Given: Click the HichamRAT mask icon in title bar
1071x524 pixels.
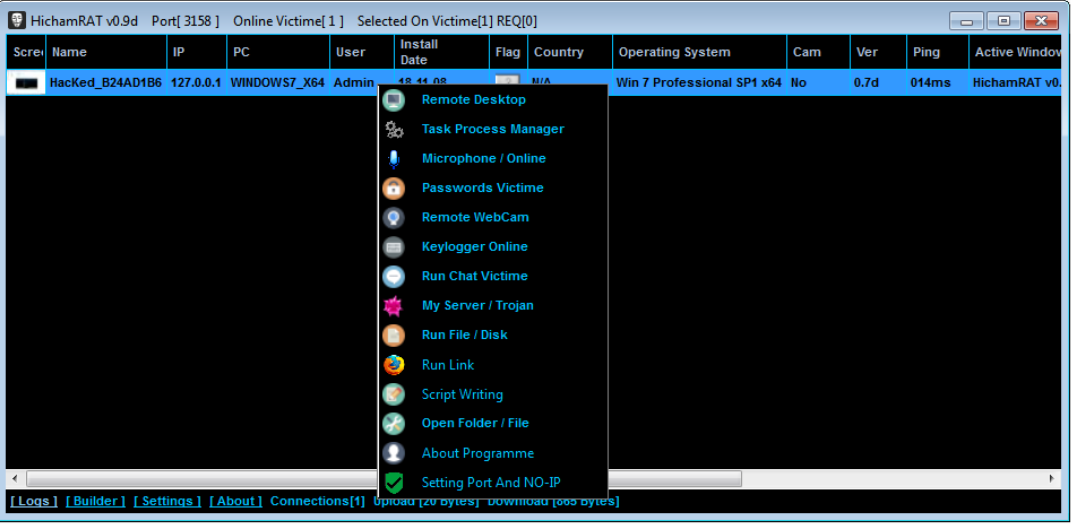Looking at the screenshot, I should pos(16,20).
